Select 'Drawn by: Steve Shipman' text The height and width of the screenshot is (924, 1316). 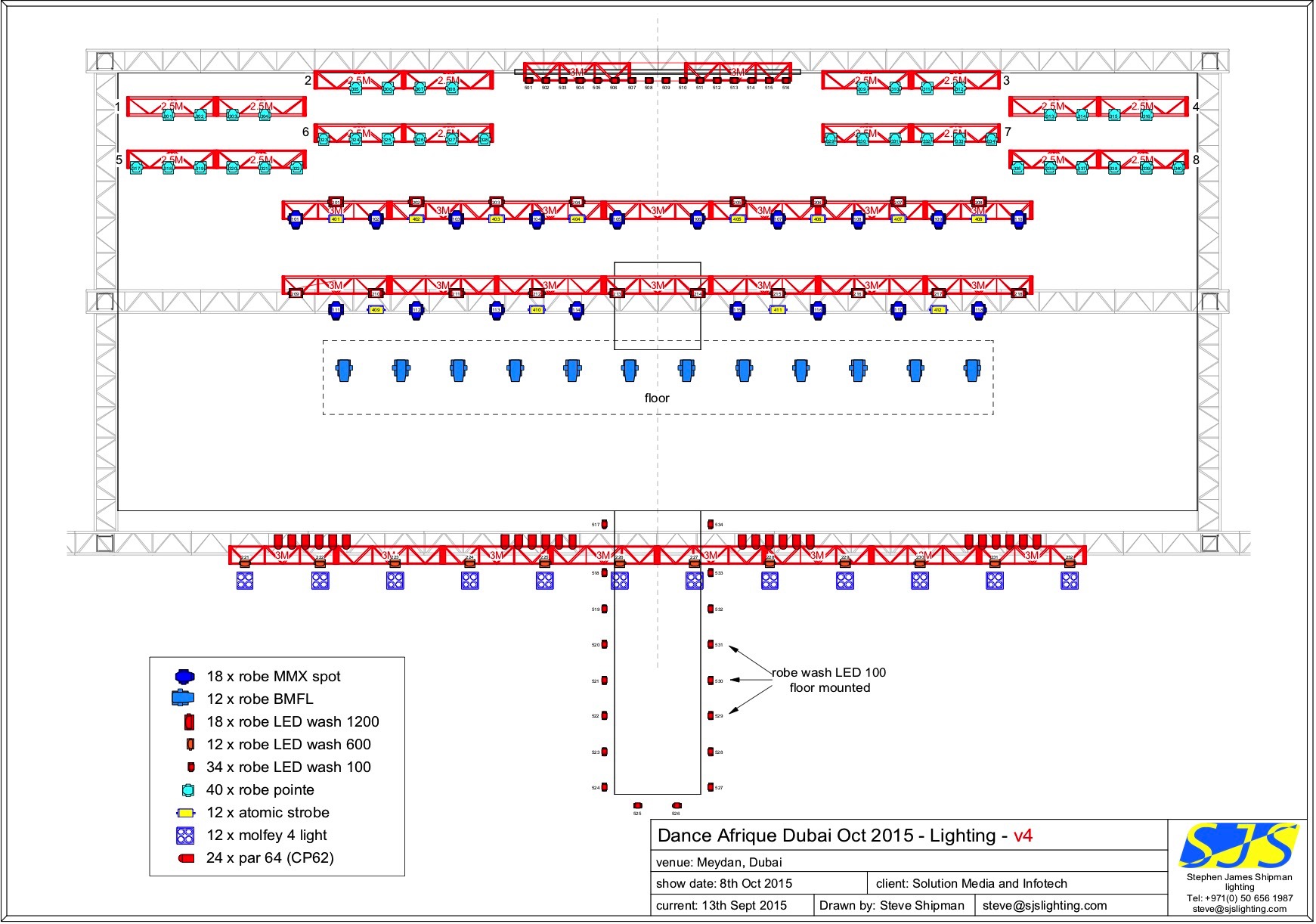coord(892,905)
